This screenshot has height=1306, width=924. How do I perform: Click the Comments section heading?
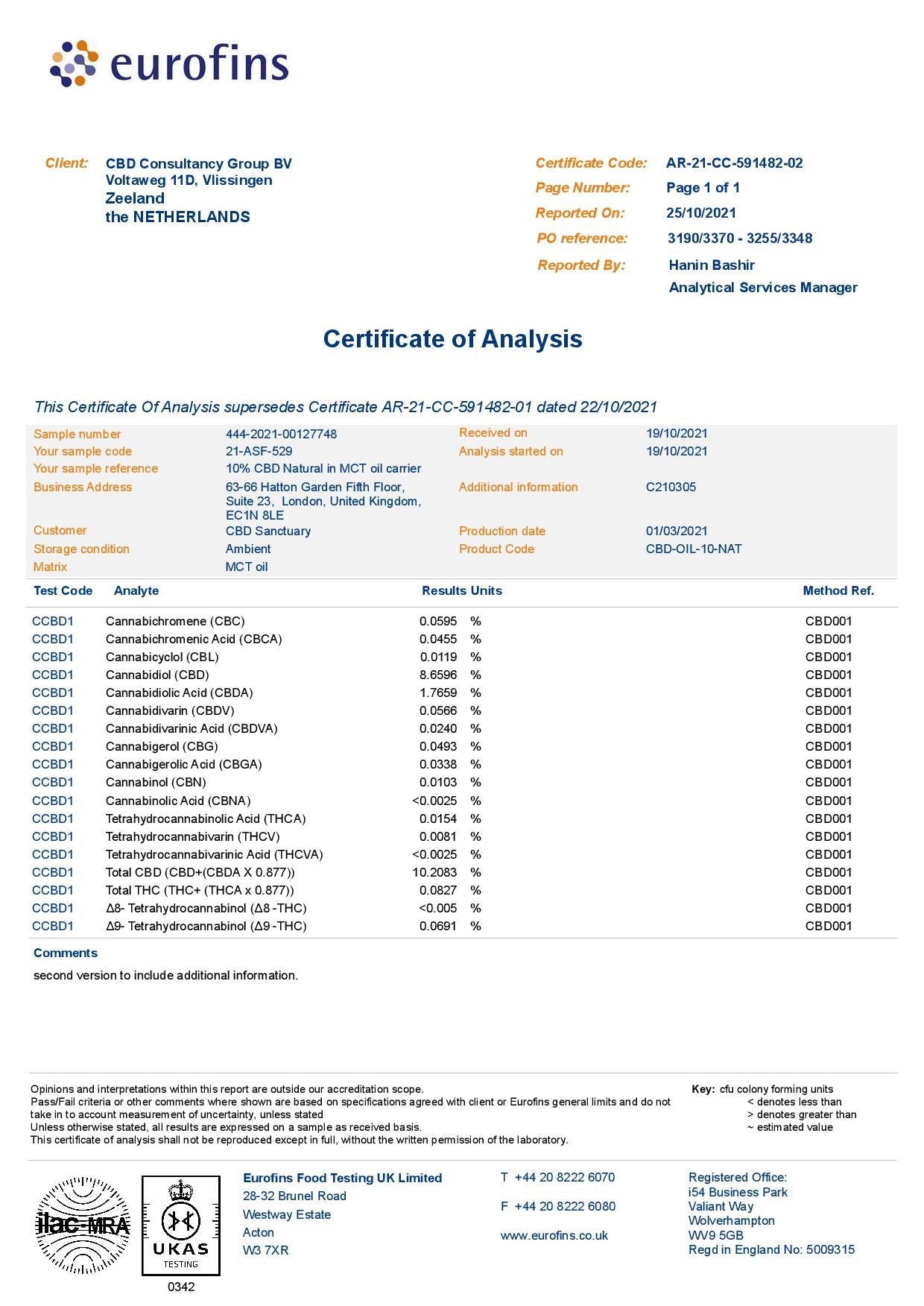[x=66, y=953]
